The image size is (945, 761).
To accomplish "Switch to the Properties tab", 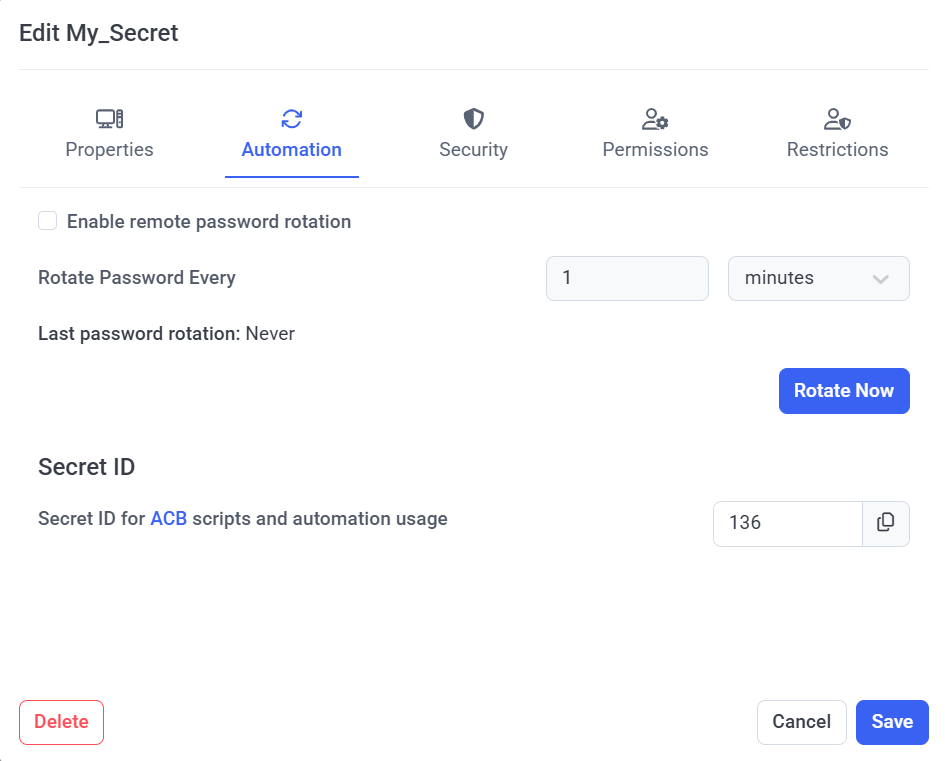I will (x=109, y=149).
